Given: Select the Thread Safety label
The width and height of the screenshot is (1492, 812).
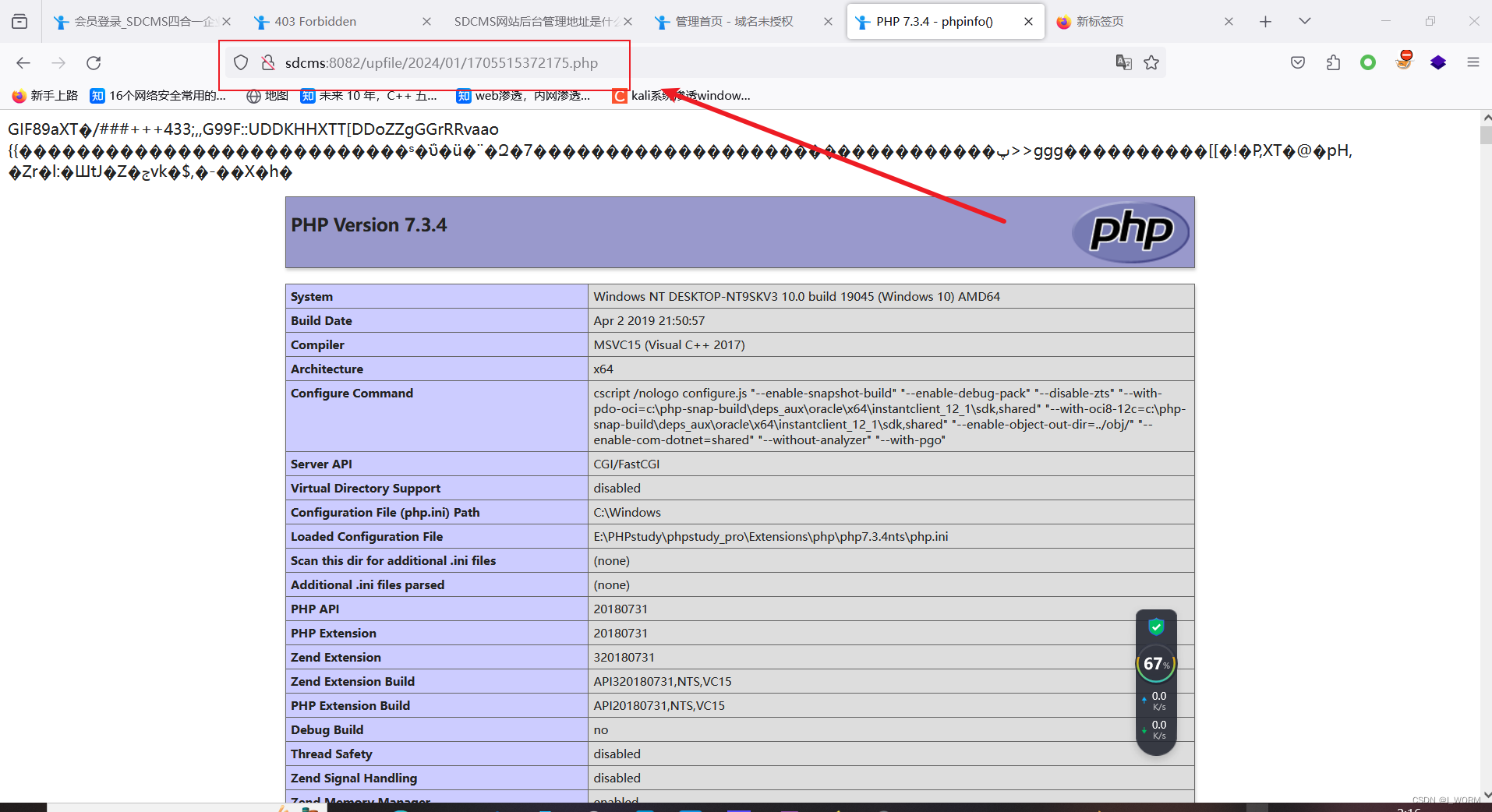Looking at the screenshot, I should coord(331,754).
